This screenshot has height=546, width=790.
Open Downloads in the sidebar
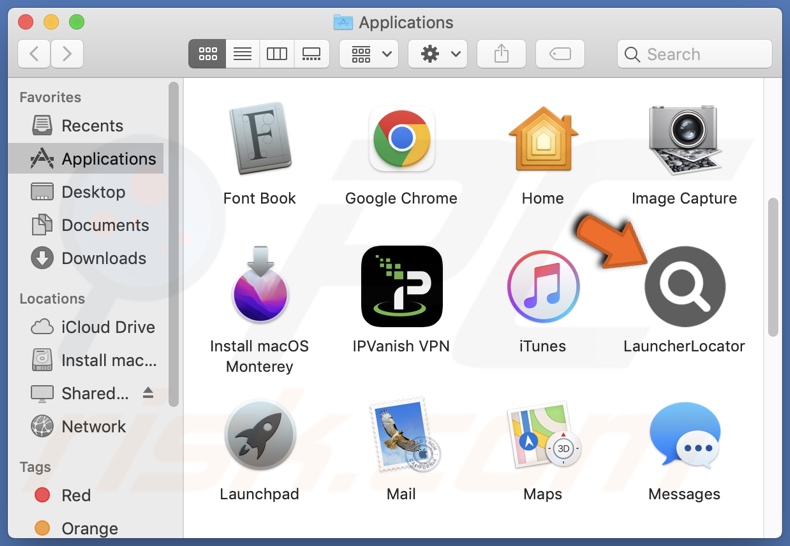pos(86,258)
